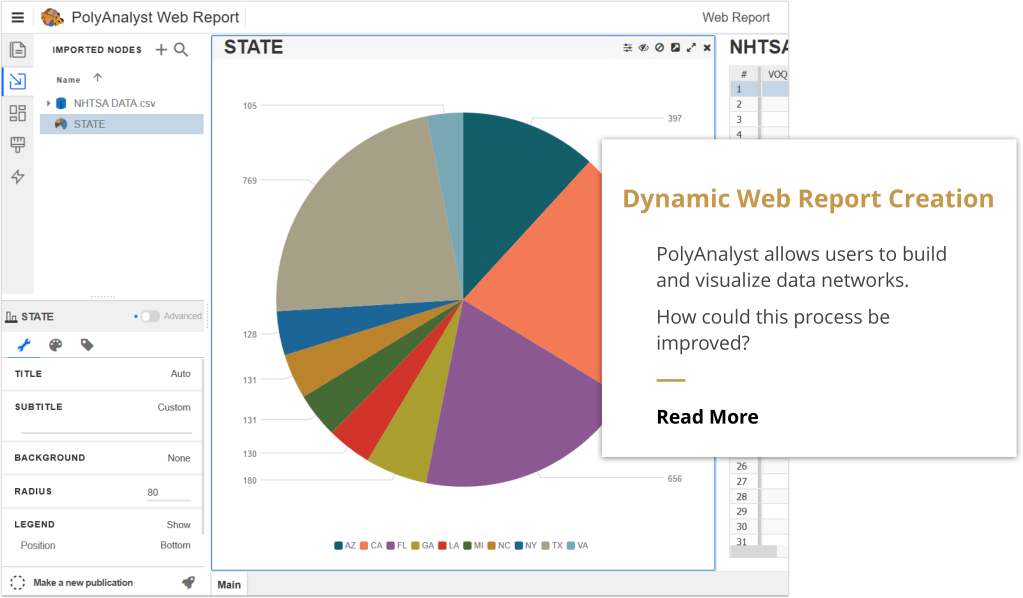Screen dimensions: 1023x598
Task: Click the add imported node plus icon
Action: pyautogui.click(x=161, y=50)
